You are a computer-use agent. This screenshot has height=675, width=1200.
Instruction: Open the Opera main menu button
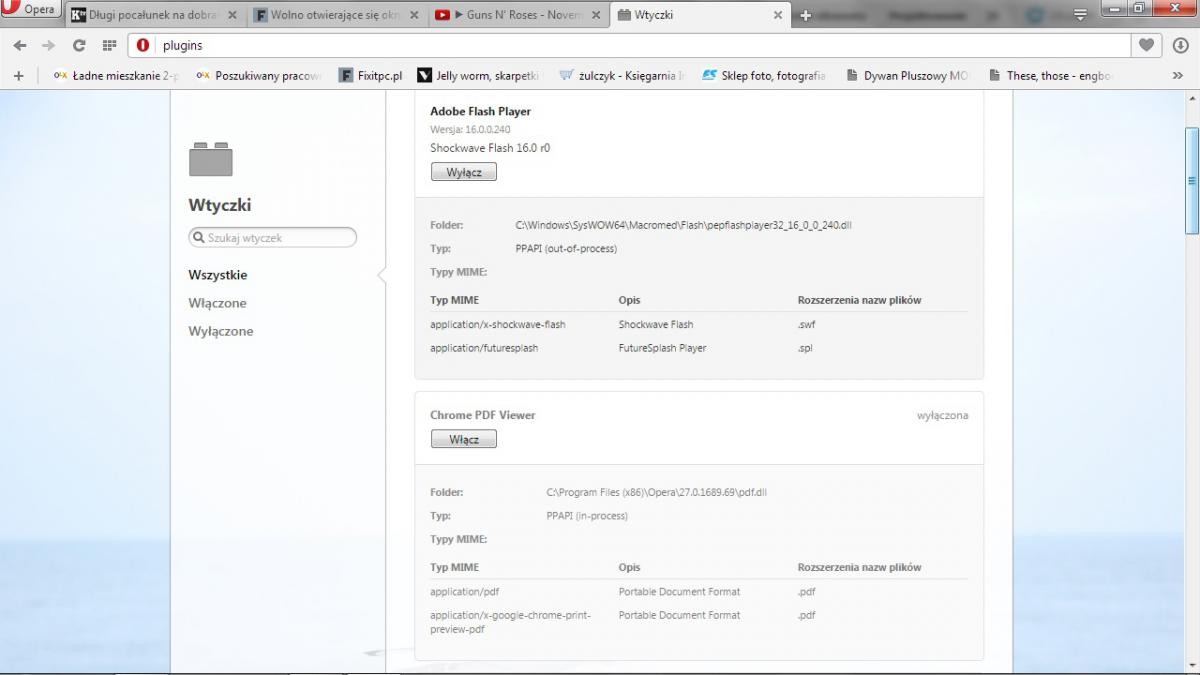click(x=30, y=11)
